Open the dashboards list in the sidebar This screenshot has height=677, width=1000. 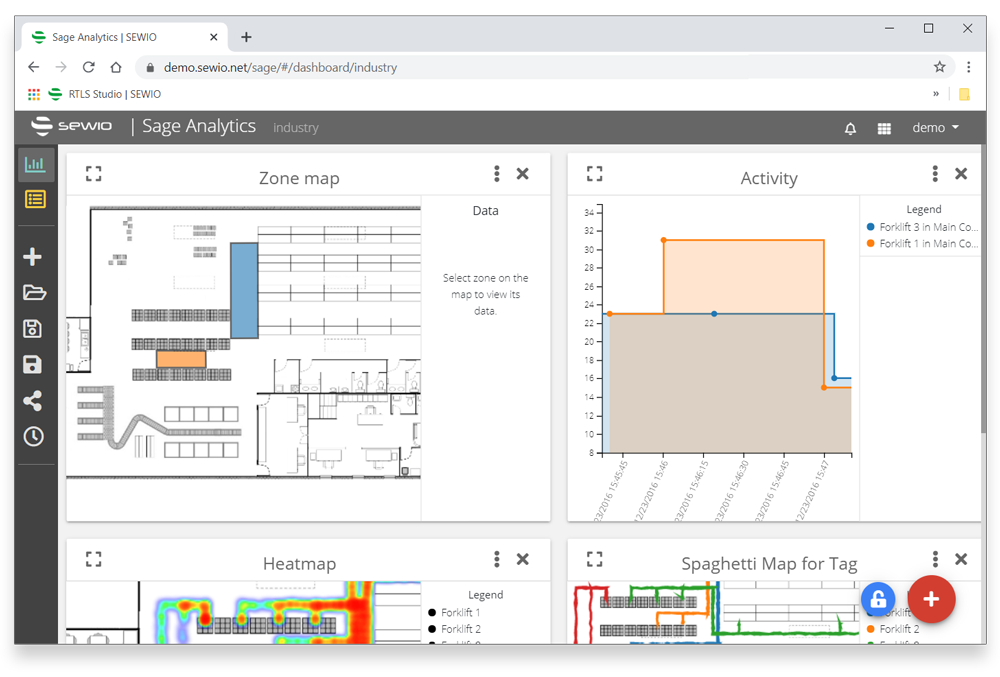(34, 199)
